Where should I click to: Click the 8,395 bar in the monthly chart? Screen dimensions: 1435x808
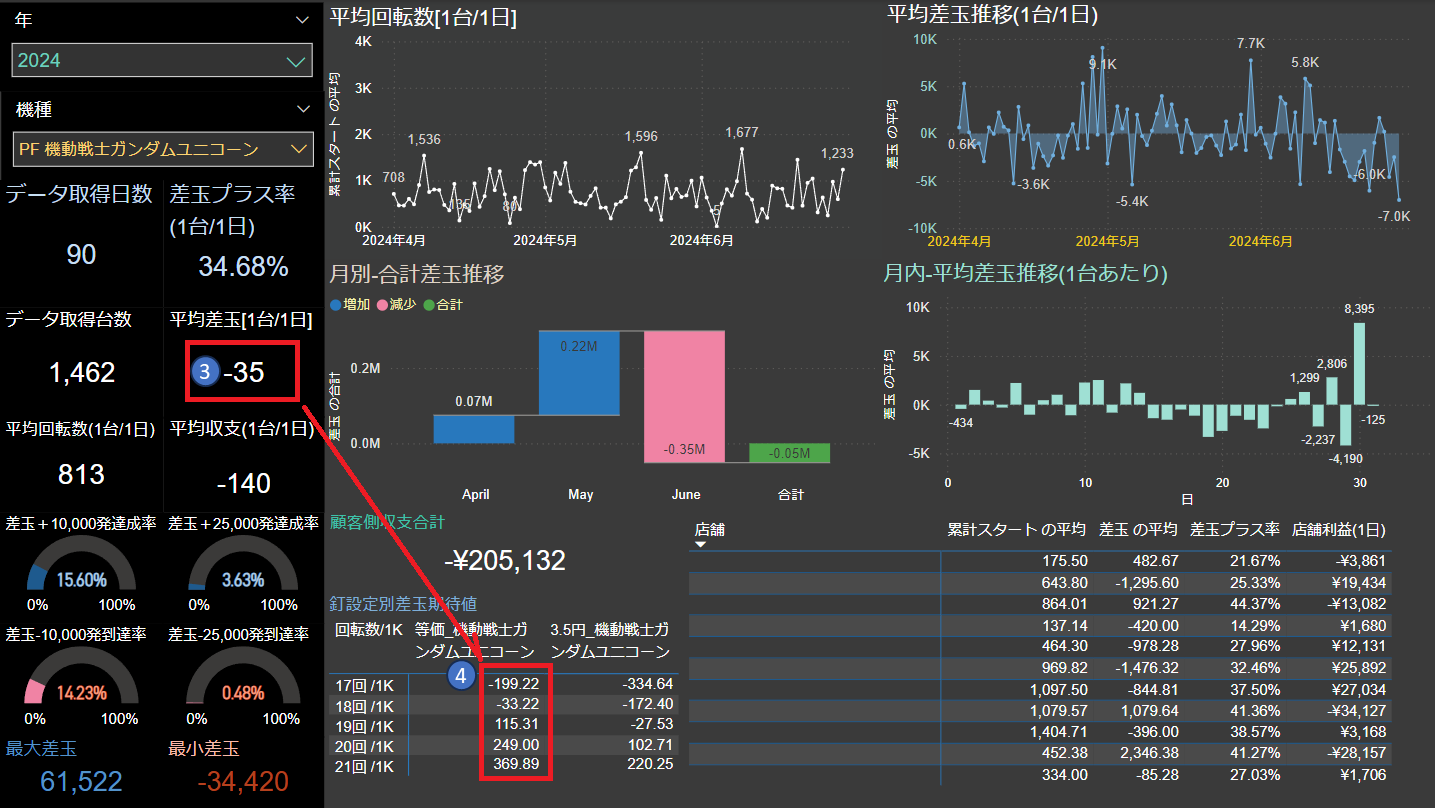(1359, 363)
